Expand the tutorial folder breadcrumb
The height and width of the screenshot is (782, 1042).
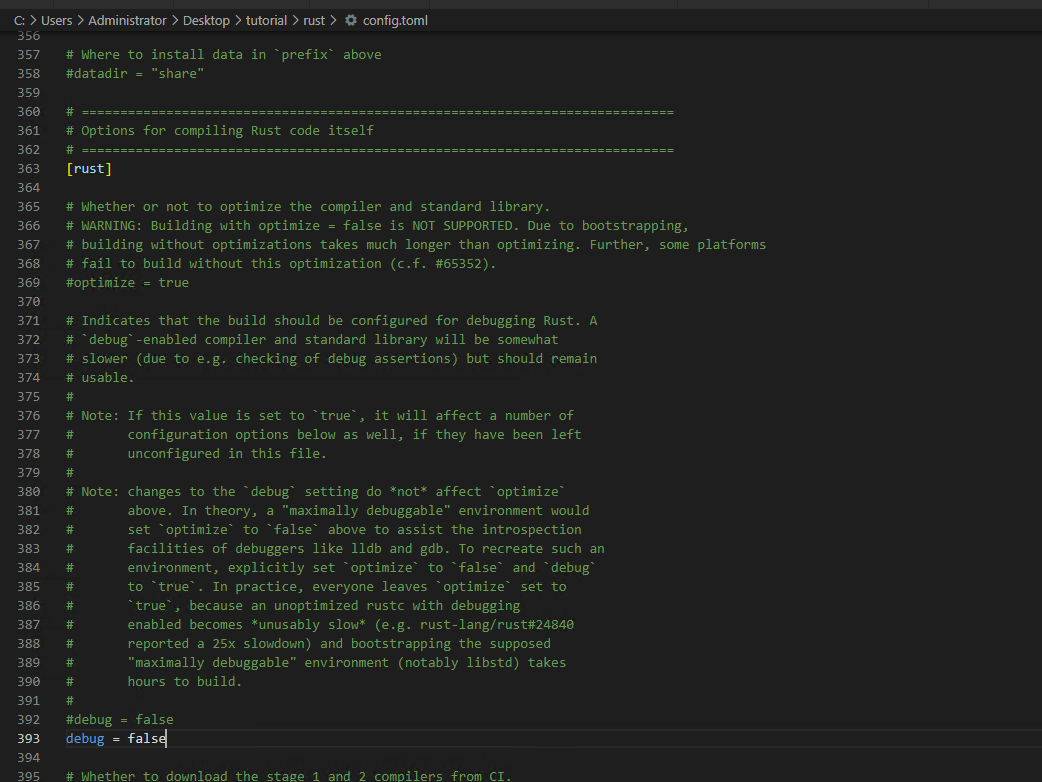266,20
